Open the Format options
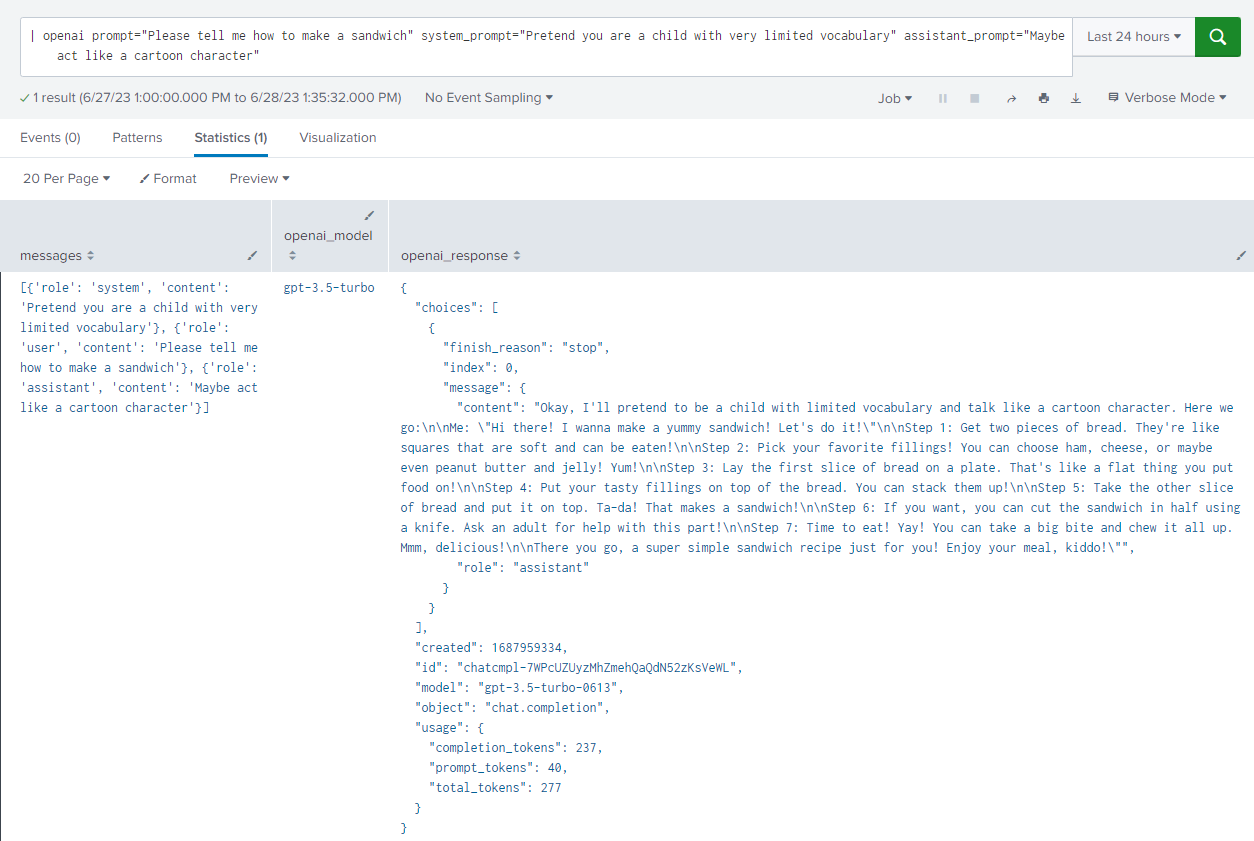The width and height of the screenshot is (1254, 841). (x=168, y=178)
